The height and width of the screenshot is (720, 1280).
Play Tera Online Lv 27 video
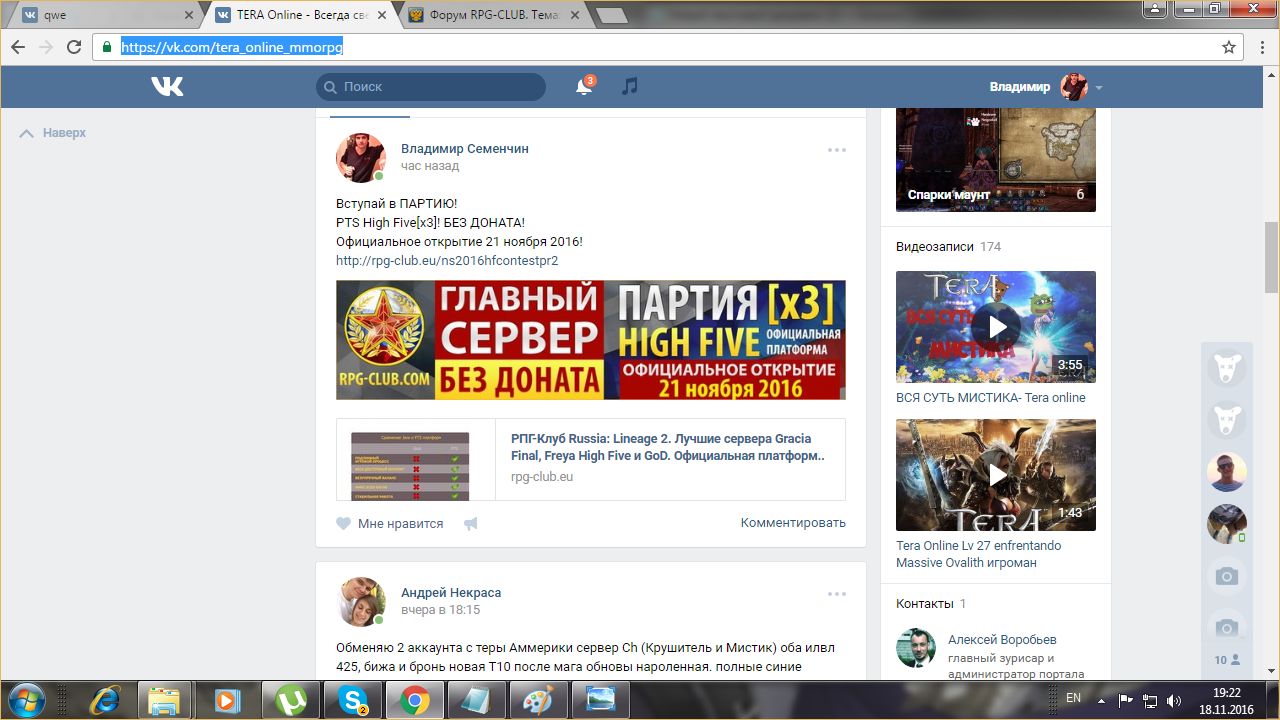(996, 475)
